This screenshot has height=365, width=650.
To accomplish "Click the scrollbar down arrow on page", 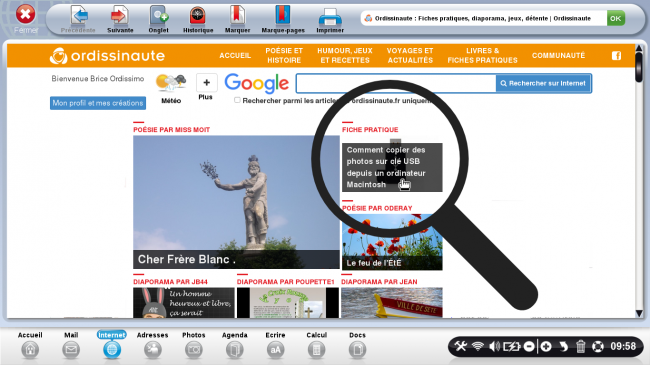I will pos(639,313).
